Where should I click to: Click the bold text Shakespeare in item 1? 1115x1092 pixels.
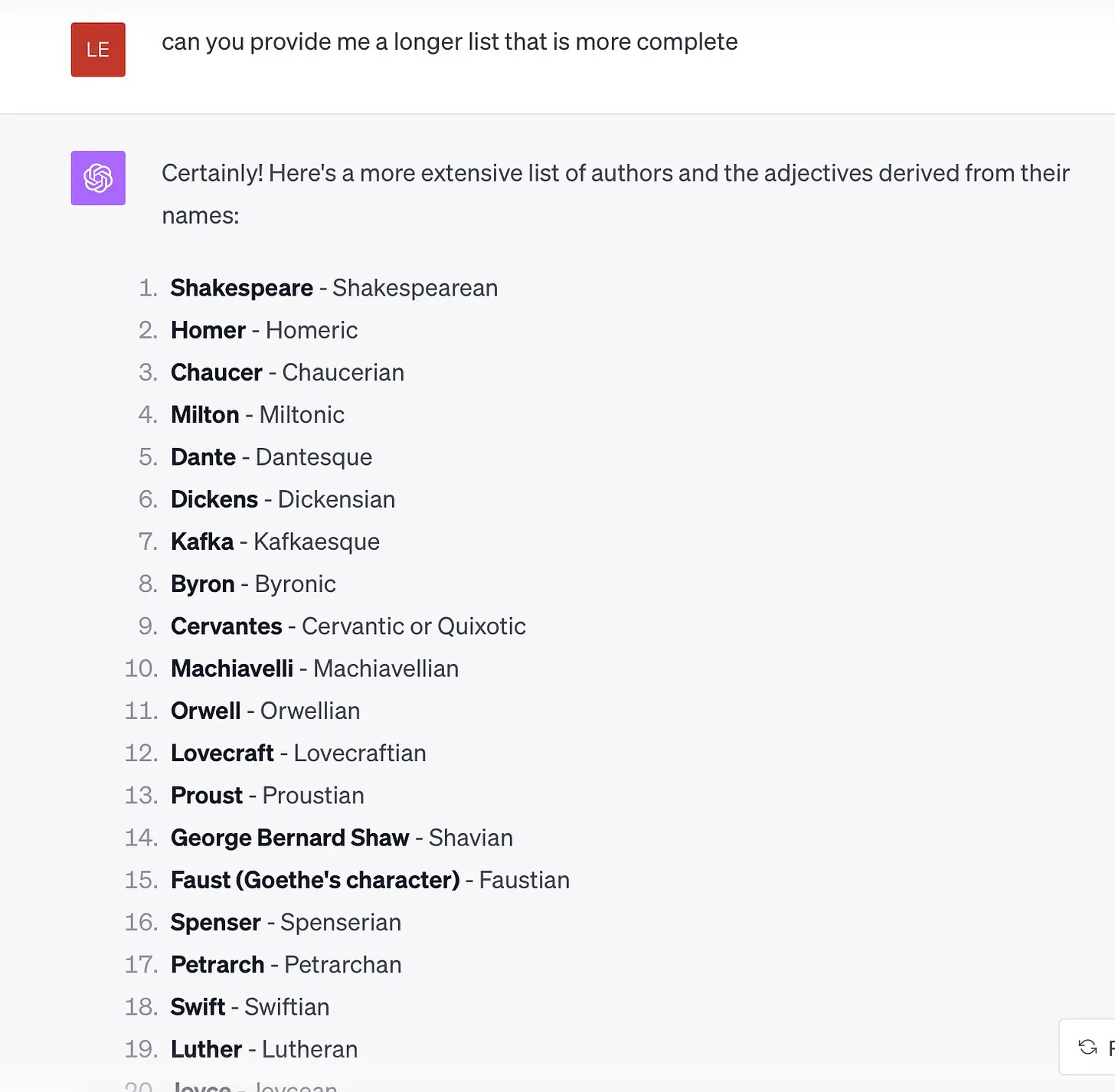pos(240,288)
